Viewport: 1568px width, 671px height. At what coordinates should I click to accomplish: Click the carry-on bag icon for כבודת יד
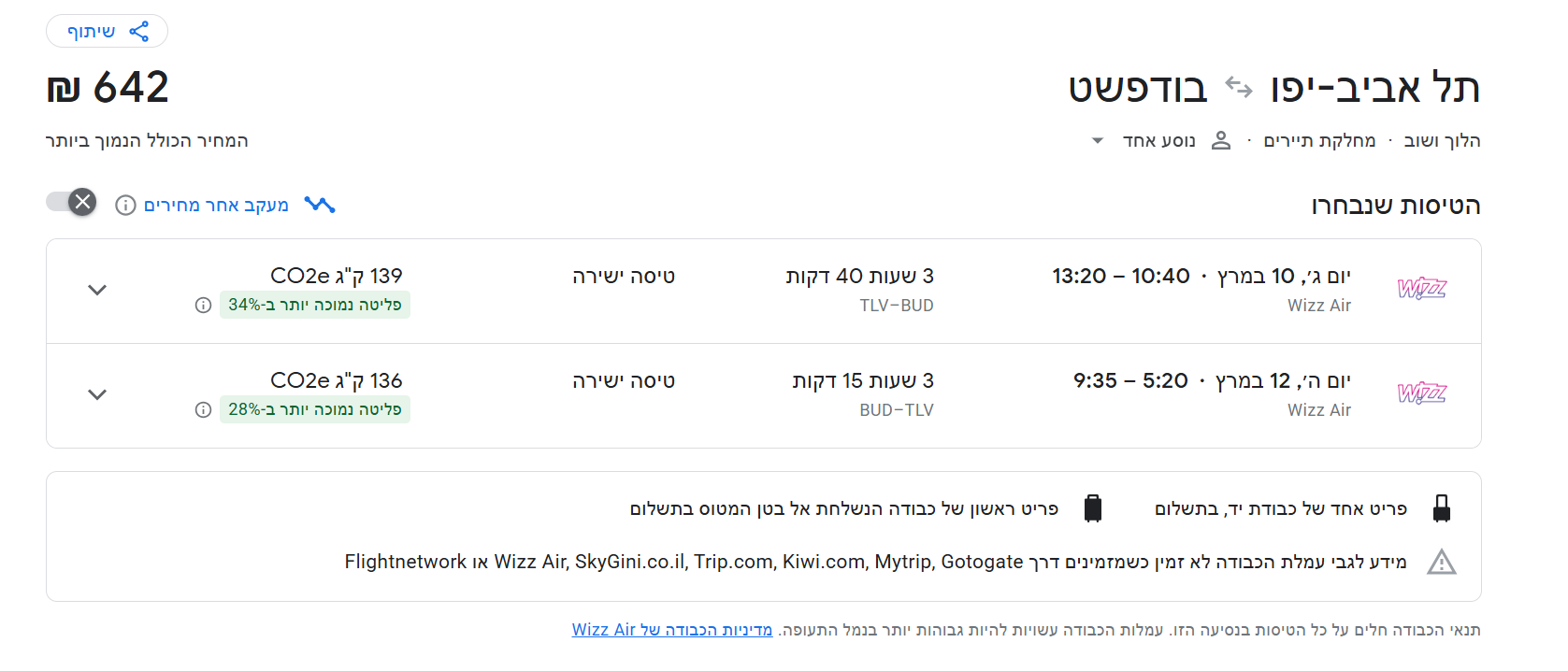click(1443, 507)
